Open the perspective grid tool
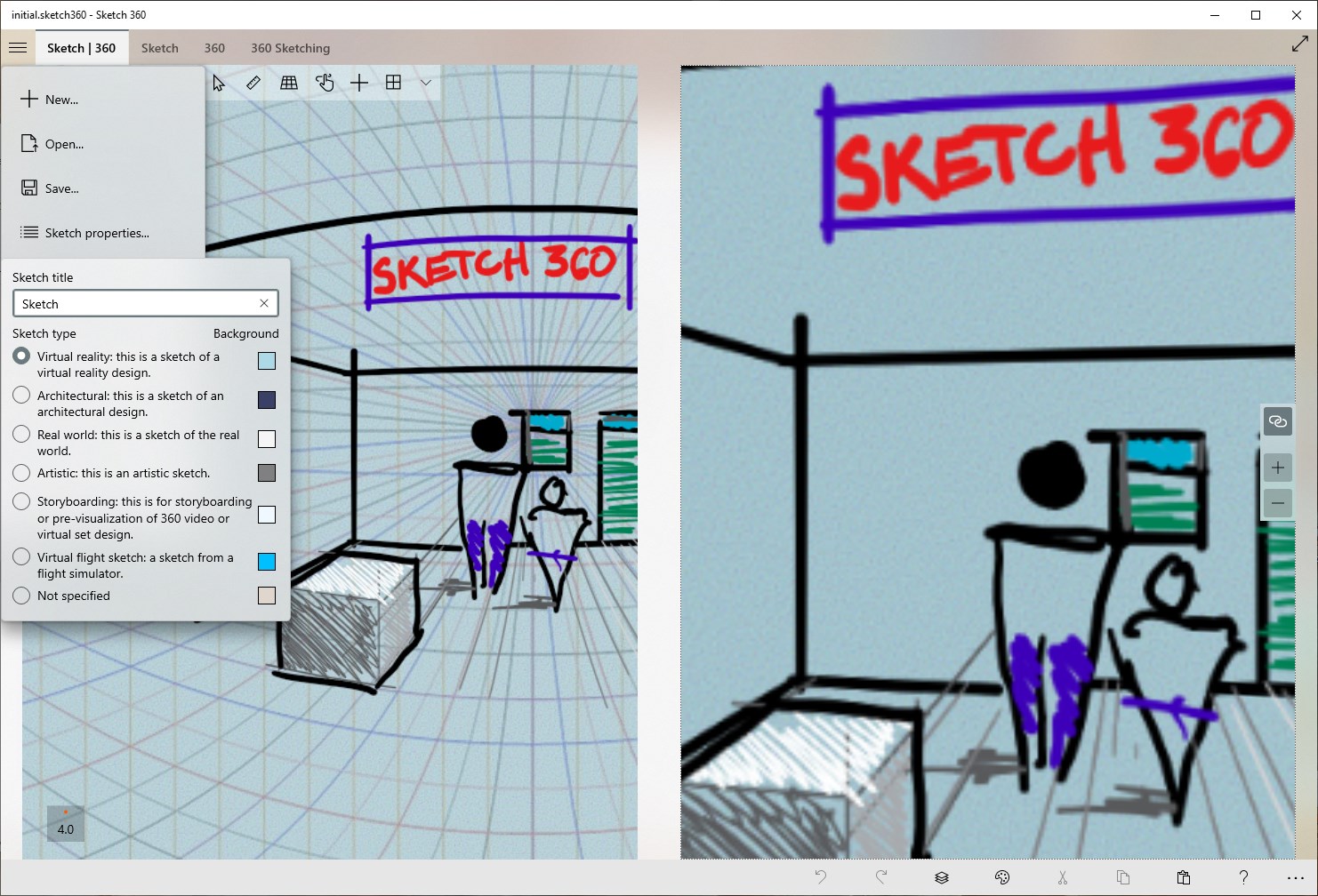1318x896 pixels. tap(289, 82)
